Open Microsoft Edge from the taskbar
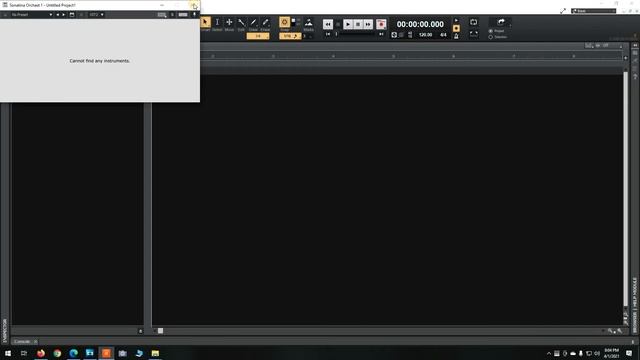 click(73, 353)
